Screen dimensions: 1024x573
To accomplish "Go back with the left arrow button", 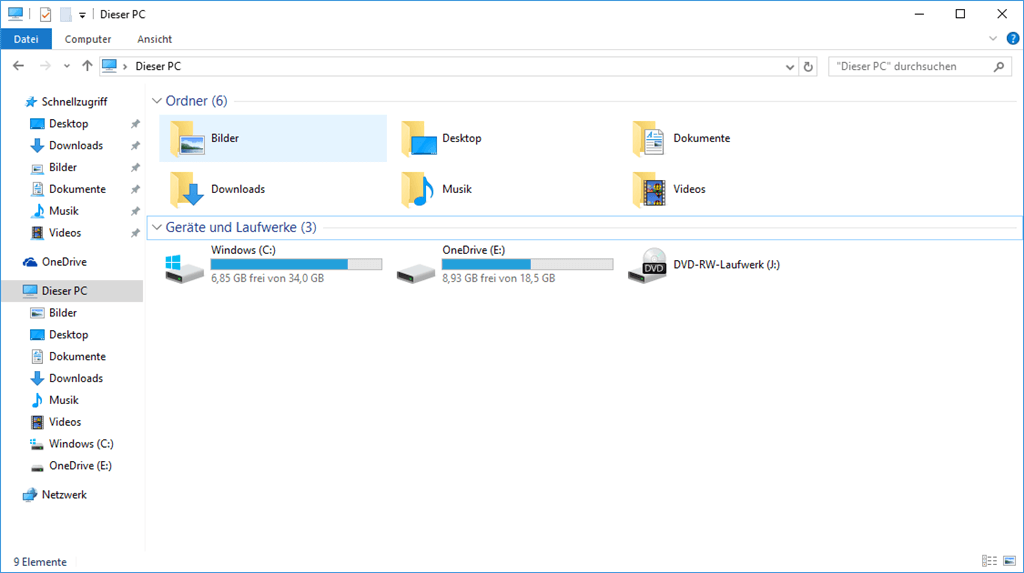I will coord(18,66).
